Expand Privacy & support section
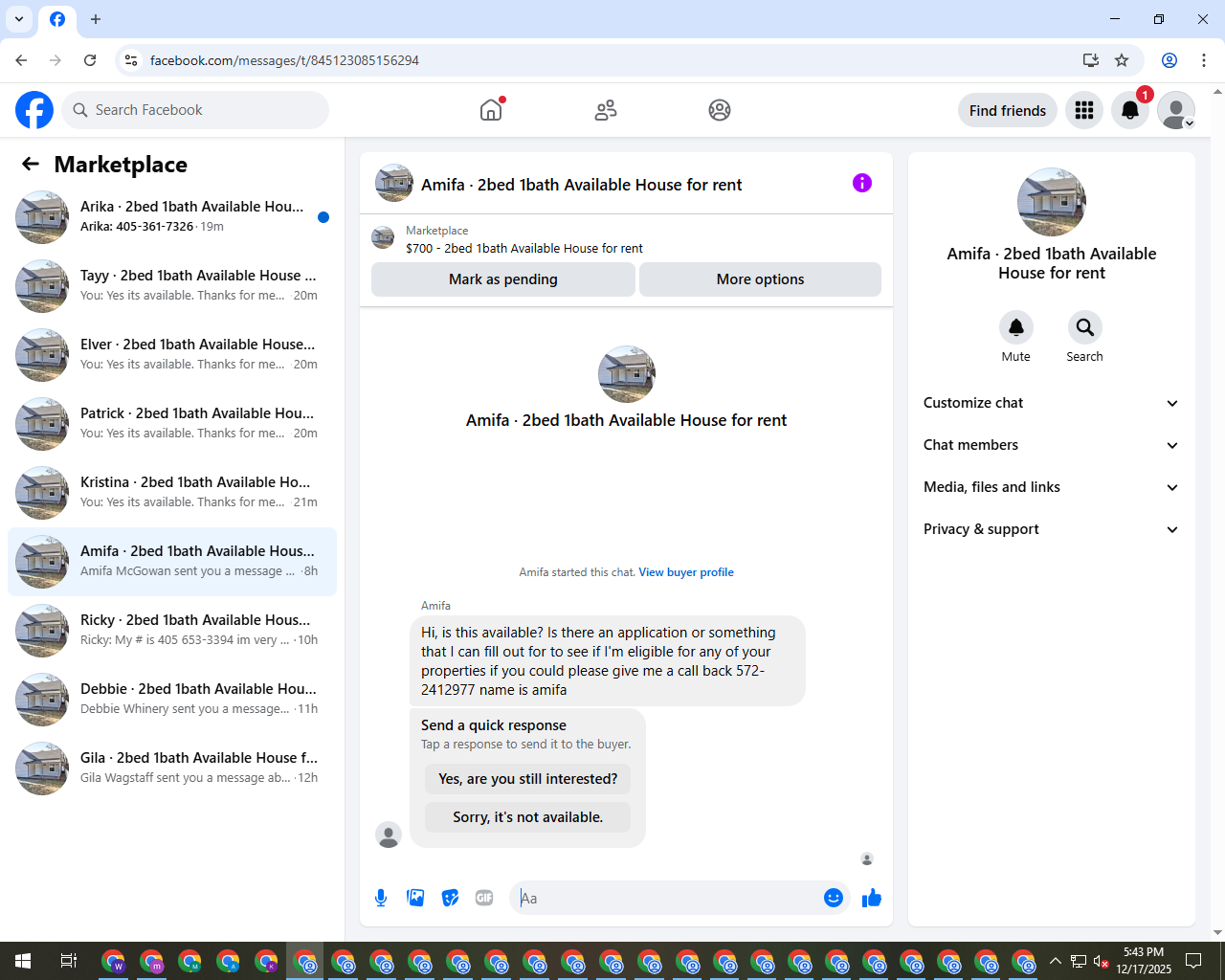Screen dimensions: 1225x980 1052,529
